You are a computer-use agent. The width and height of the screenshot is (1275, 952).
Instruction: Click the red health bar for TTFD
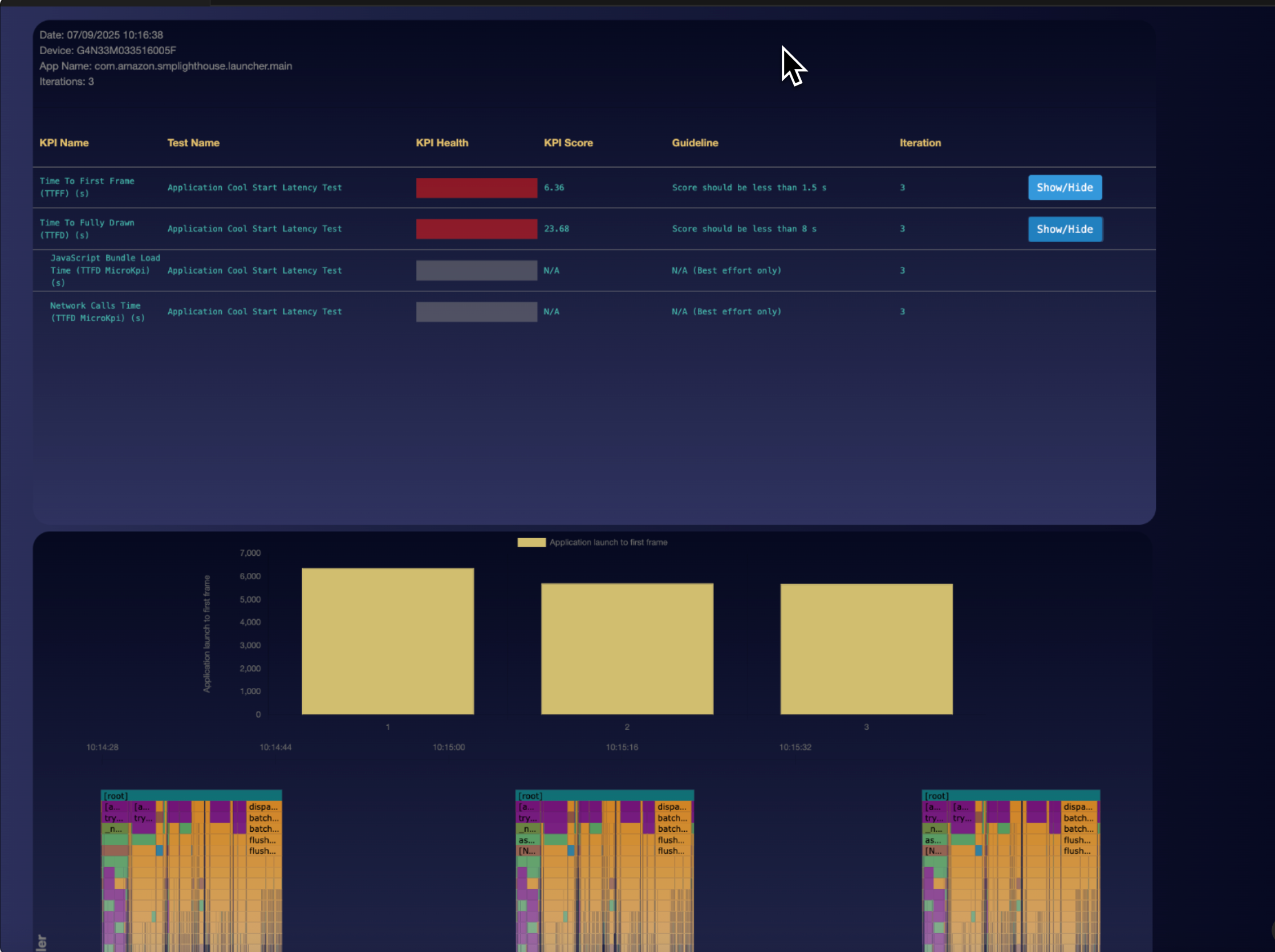click(476, 229)
